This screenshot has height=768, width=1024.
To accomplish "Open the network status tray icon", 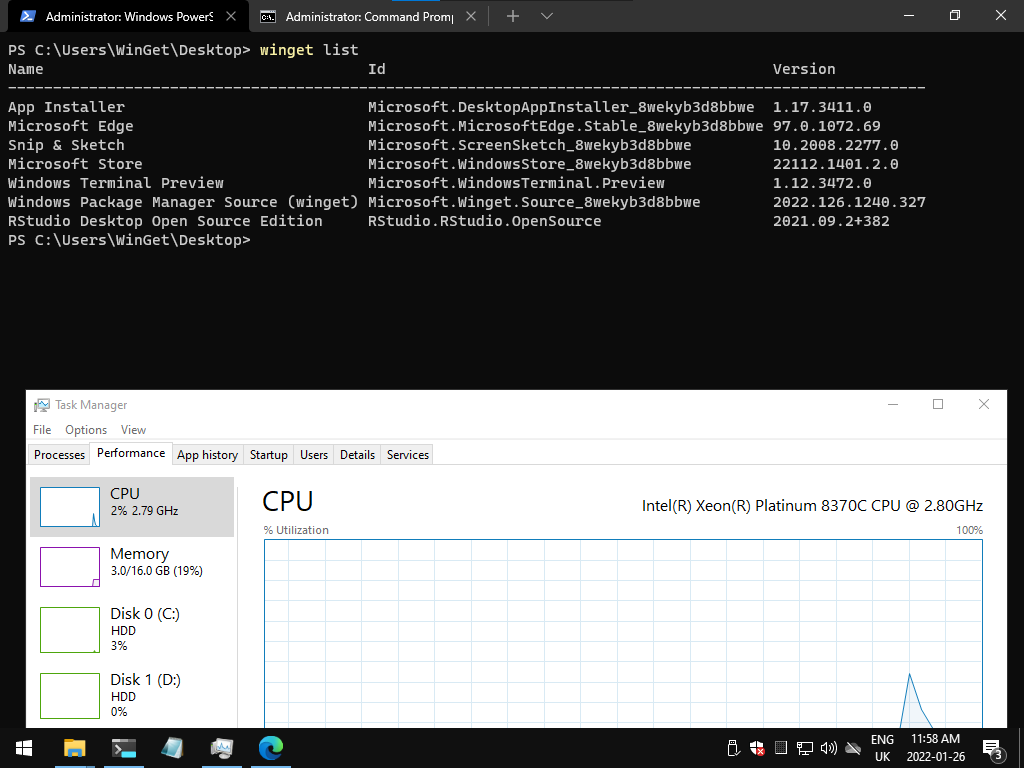I will pyautogui.click(x=805, y=748).
